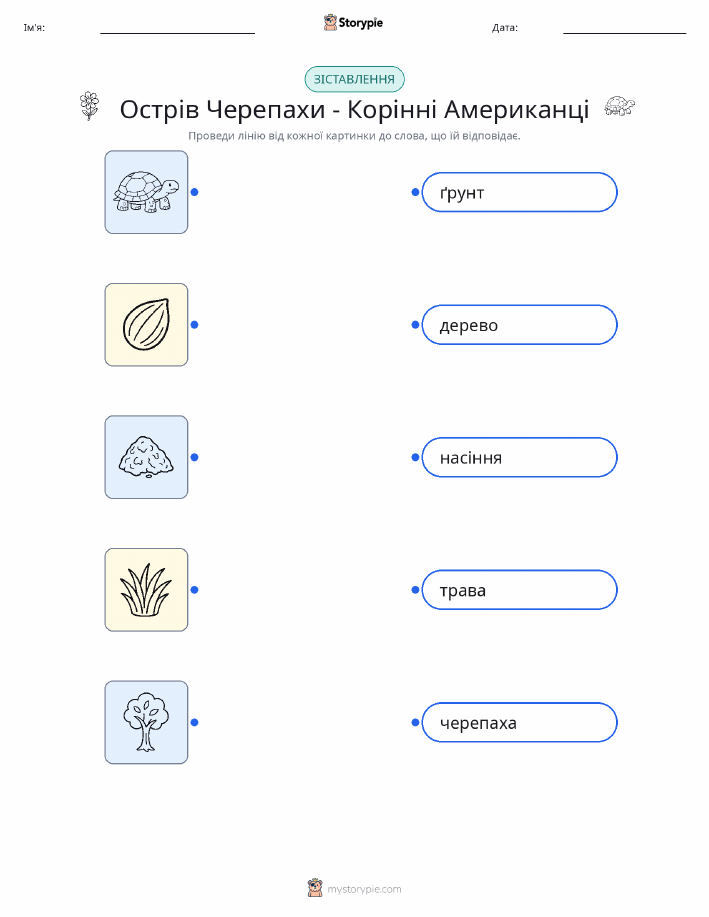Viewport: 709px width, 917px height.
Task: Click the word box дерево
Action: (519, 325)
